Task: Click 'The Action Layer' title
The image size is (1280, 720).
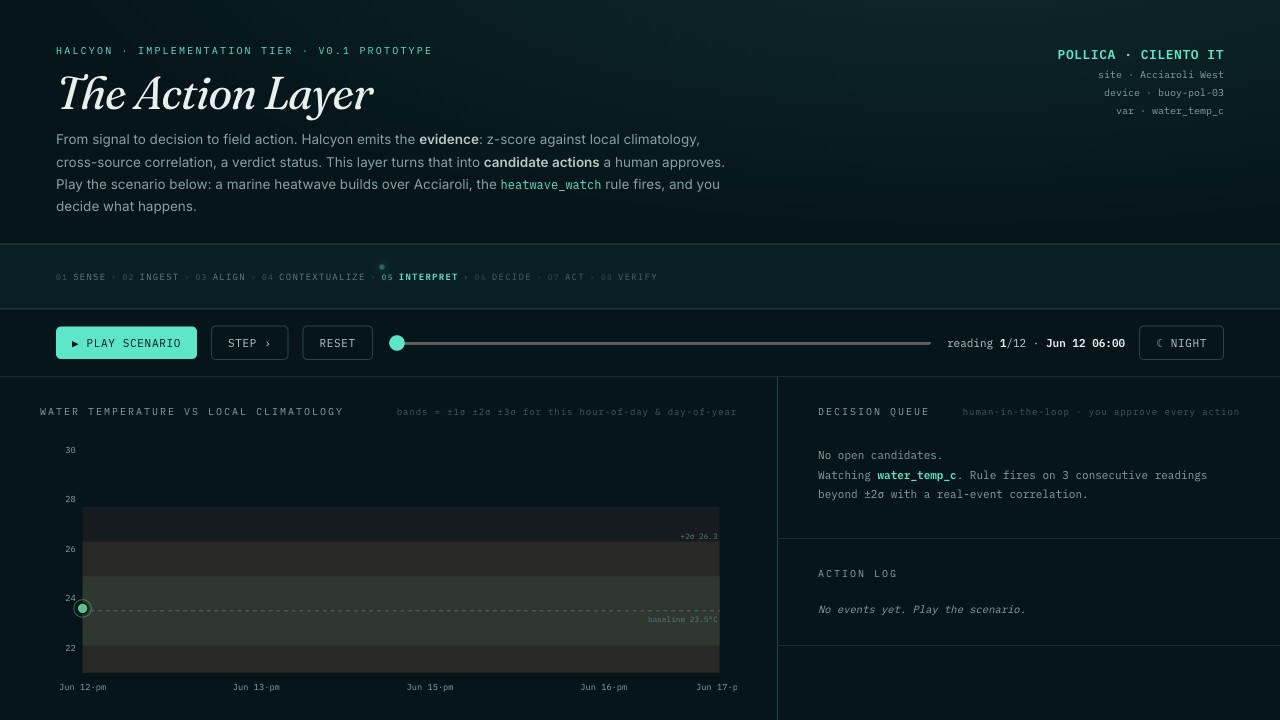Action: tap(215, 94)
